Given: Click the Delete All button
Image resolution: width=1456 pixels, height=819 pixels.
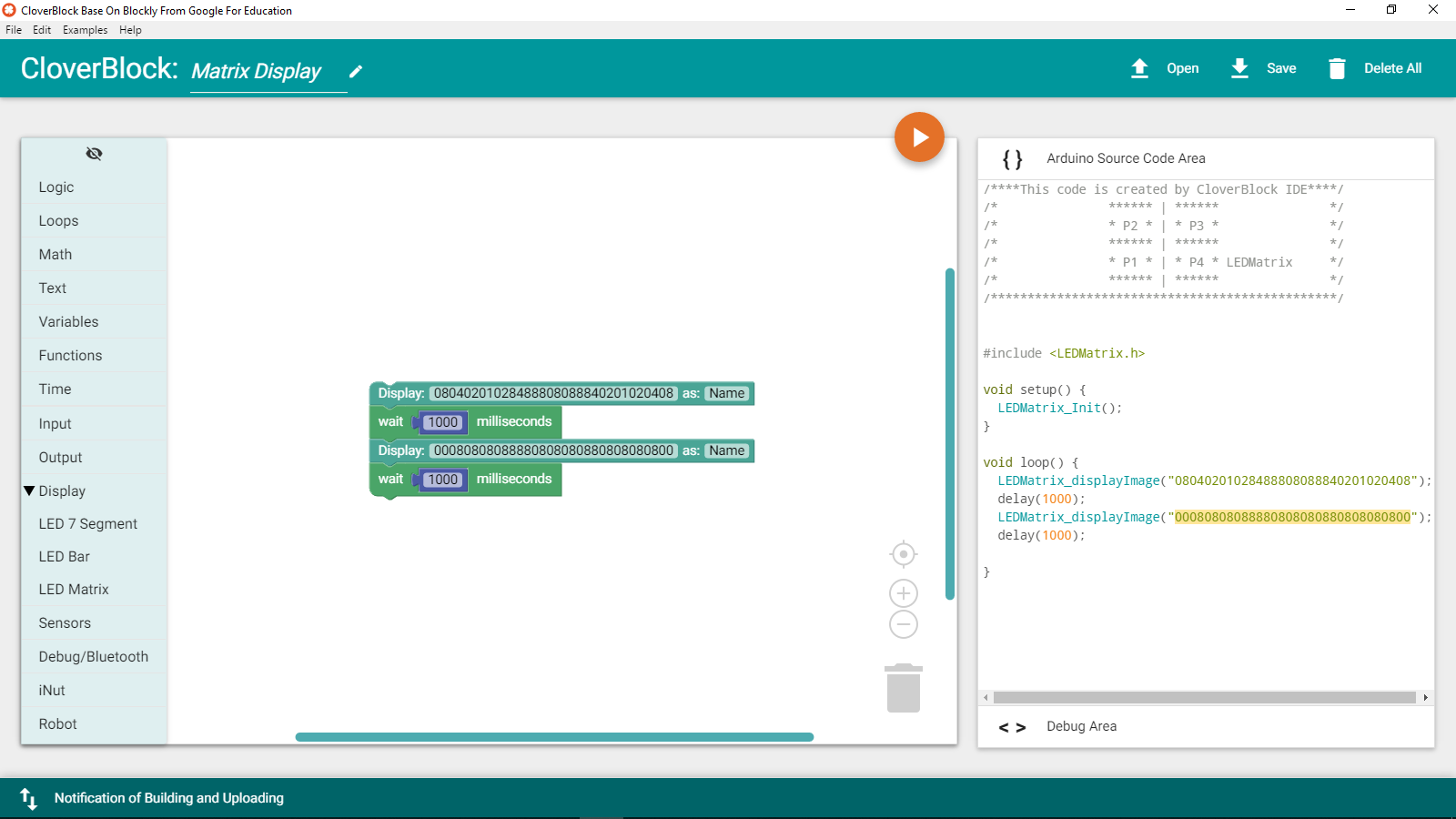Looking at the screenshot, I should pos(1375,68).
